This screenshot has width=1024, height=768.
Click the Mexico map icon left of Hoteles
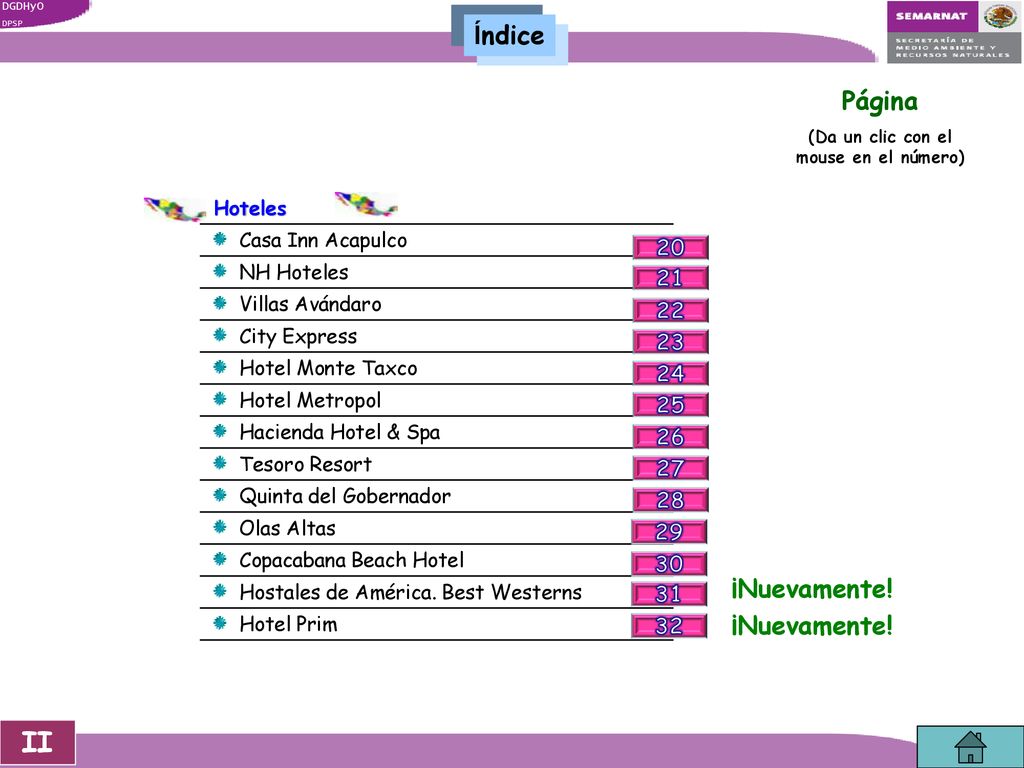(x=175, y=209)
